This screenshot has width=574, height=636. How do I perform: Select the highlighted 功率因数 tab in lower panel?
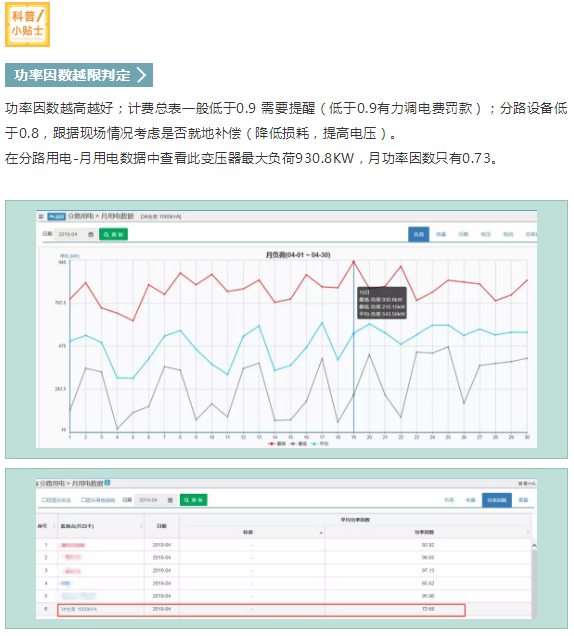497,500
